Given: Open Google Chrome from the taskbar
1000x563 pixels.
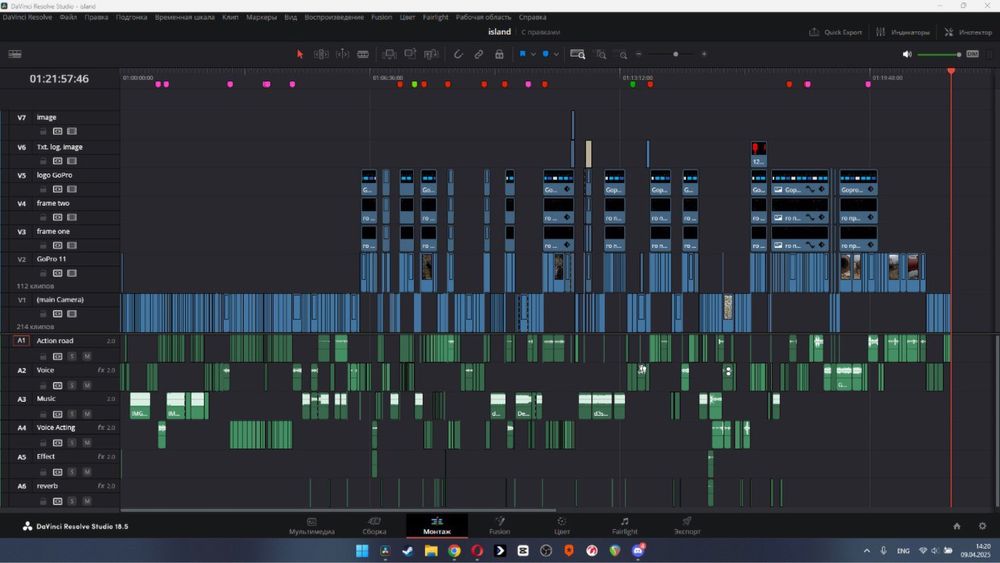Looking at the screenshot, I should (454, 550).
